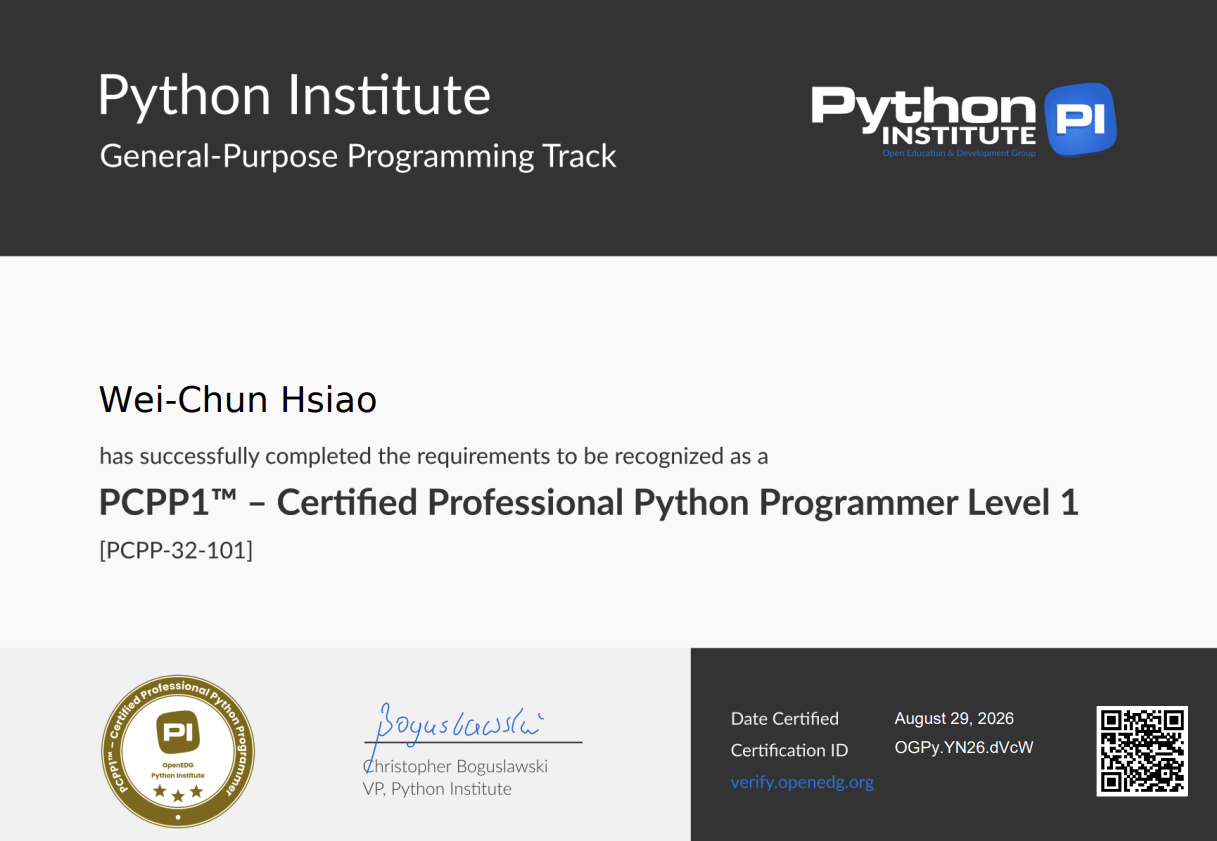The image size is (1217, 841).
Task: Click the PCPP1 gold certification badge
Action: (x=178, y=751)
